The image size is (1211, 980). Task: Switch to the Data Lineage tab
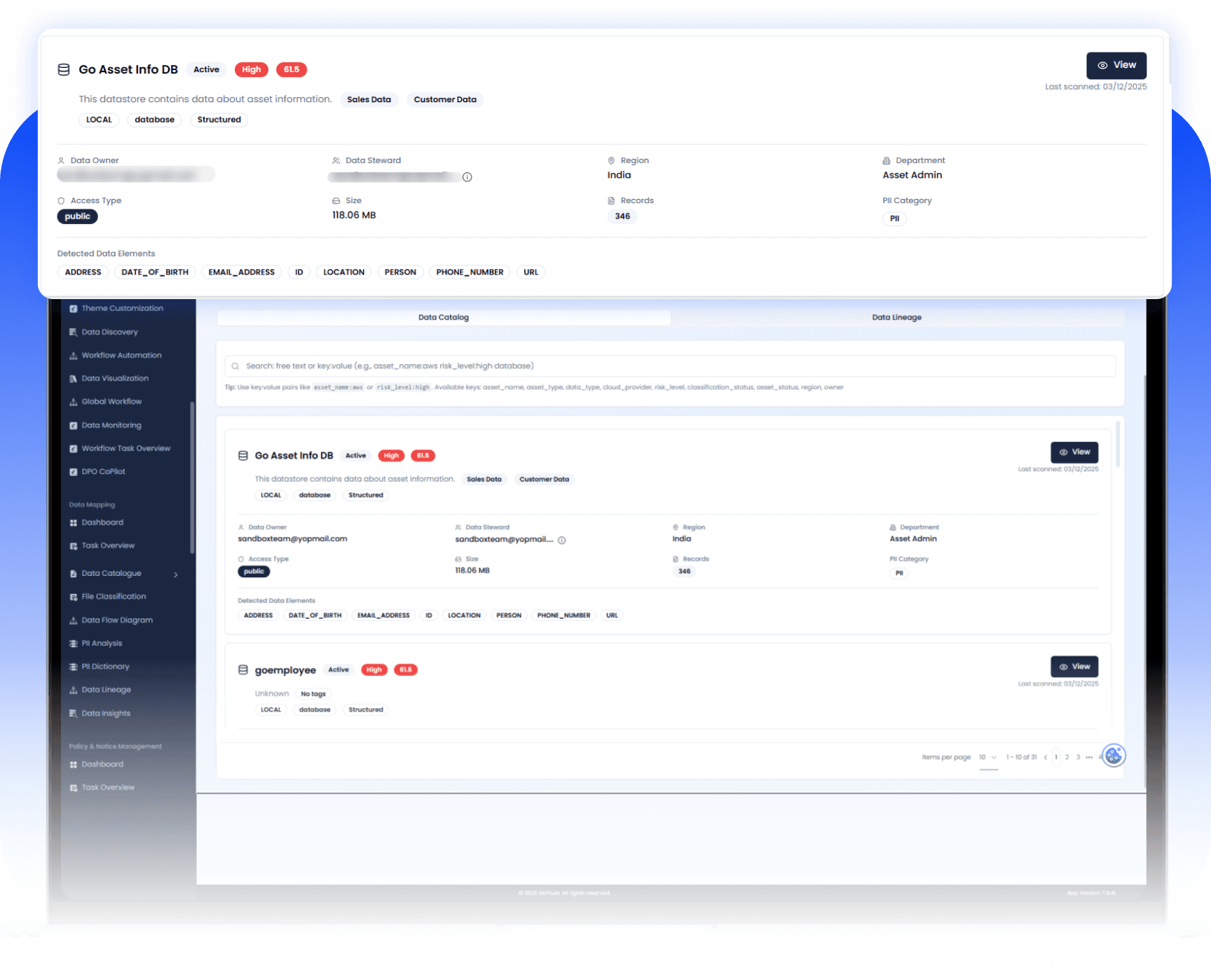[x=897, y=317]
